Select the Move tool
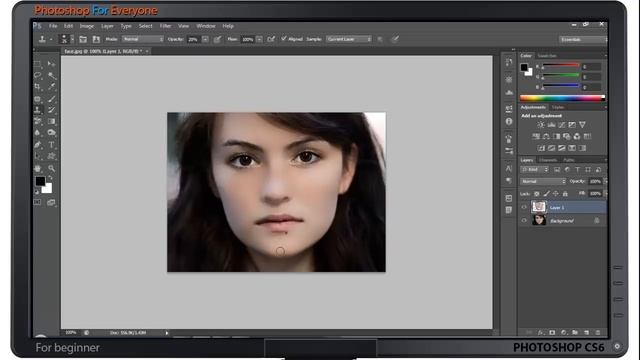 51,64
